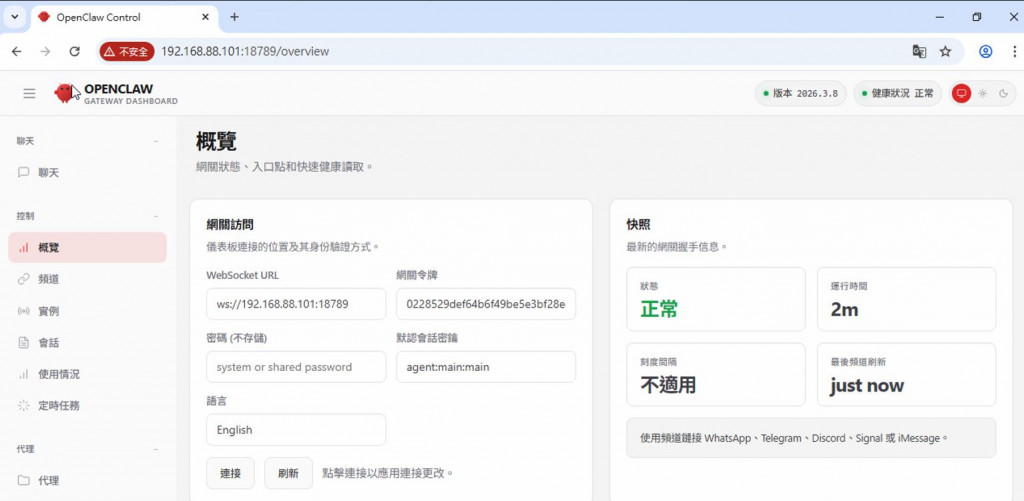Viewport: 1024px width, 501px height.
Task: Open the browser profile avatar icon
Action: pos(985,52)
